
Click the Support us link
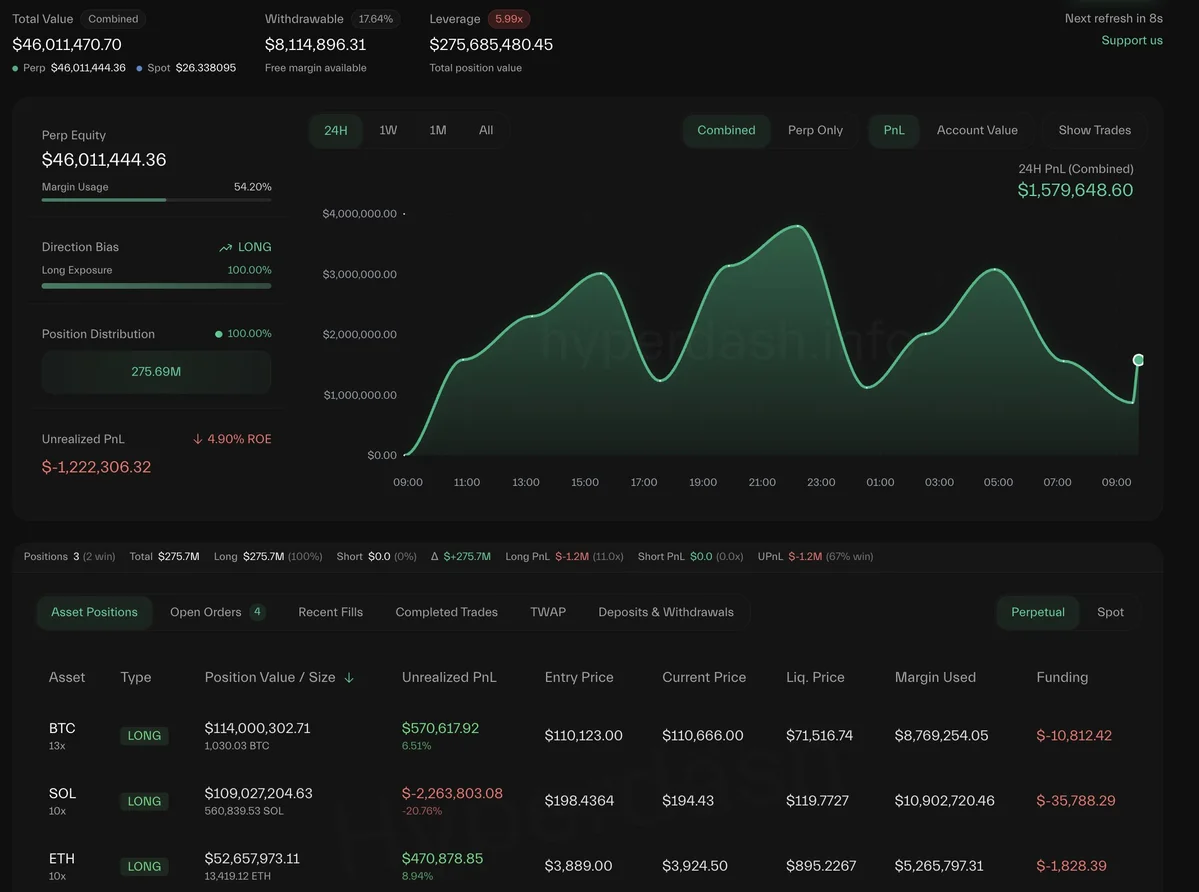pyautogui.click(x=1131, y=41)
